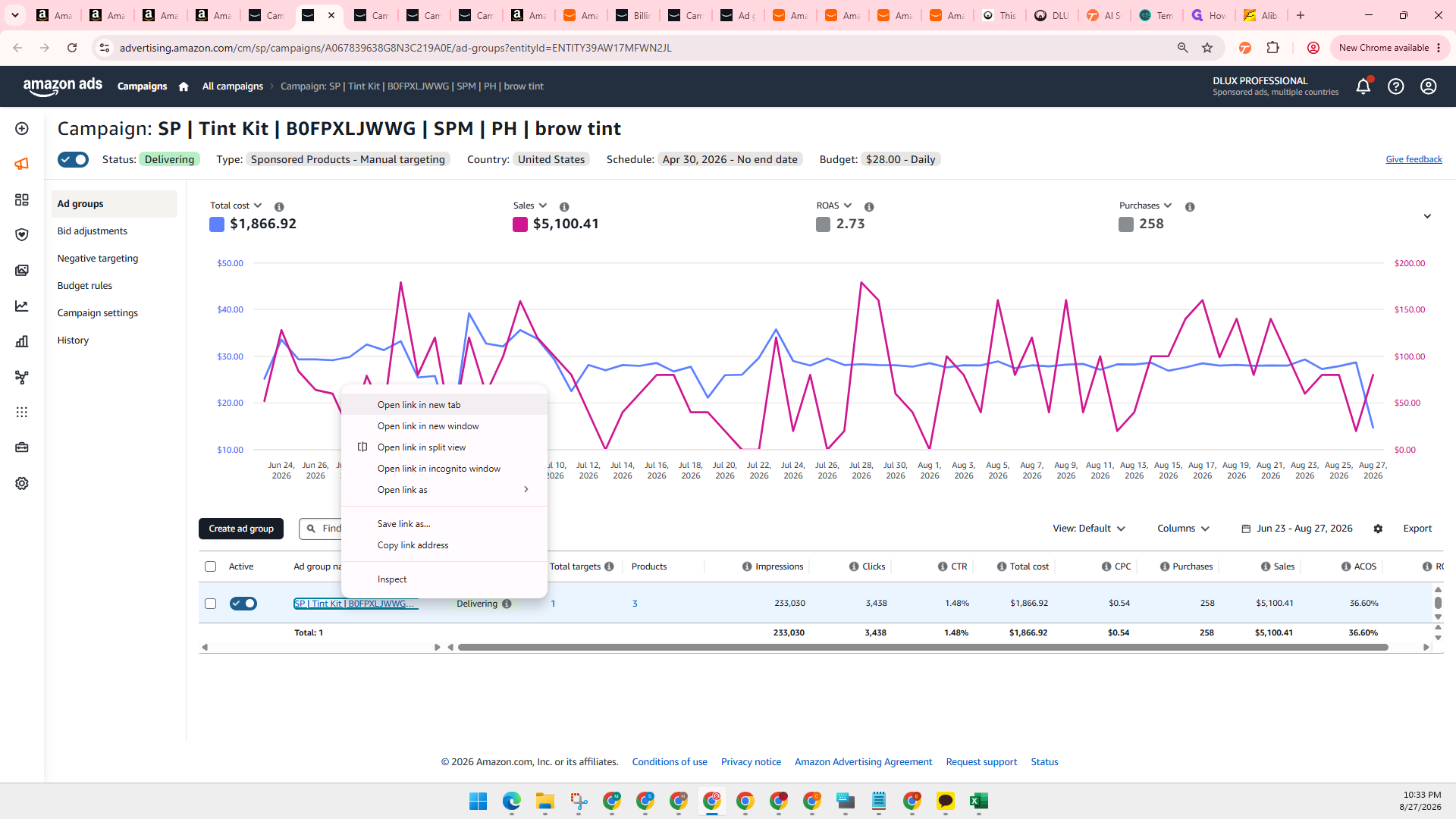Click the table horizontal scrollbar
This screenshot has width=1456, height=819.
click(923, 648)
